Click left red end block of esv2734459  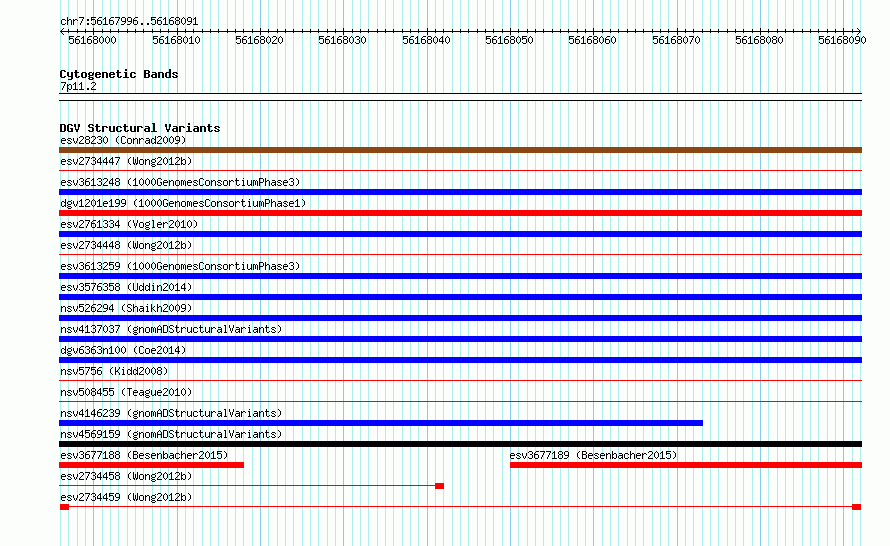click(x=64, y=507)
